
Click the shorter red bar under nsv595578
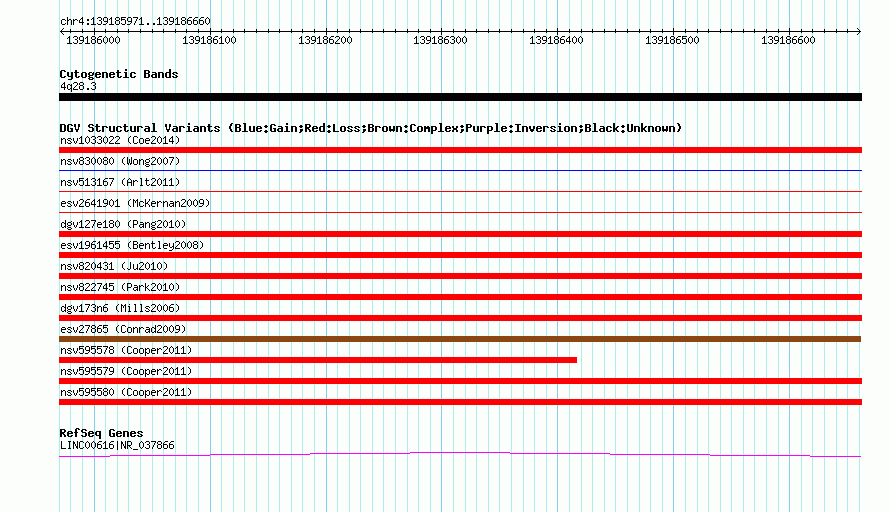318,360
